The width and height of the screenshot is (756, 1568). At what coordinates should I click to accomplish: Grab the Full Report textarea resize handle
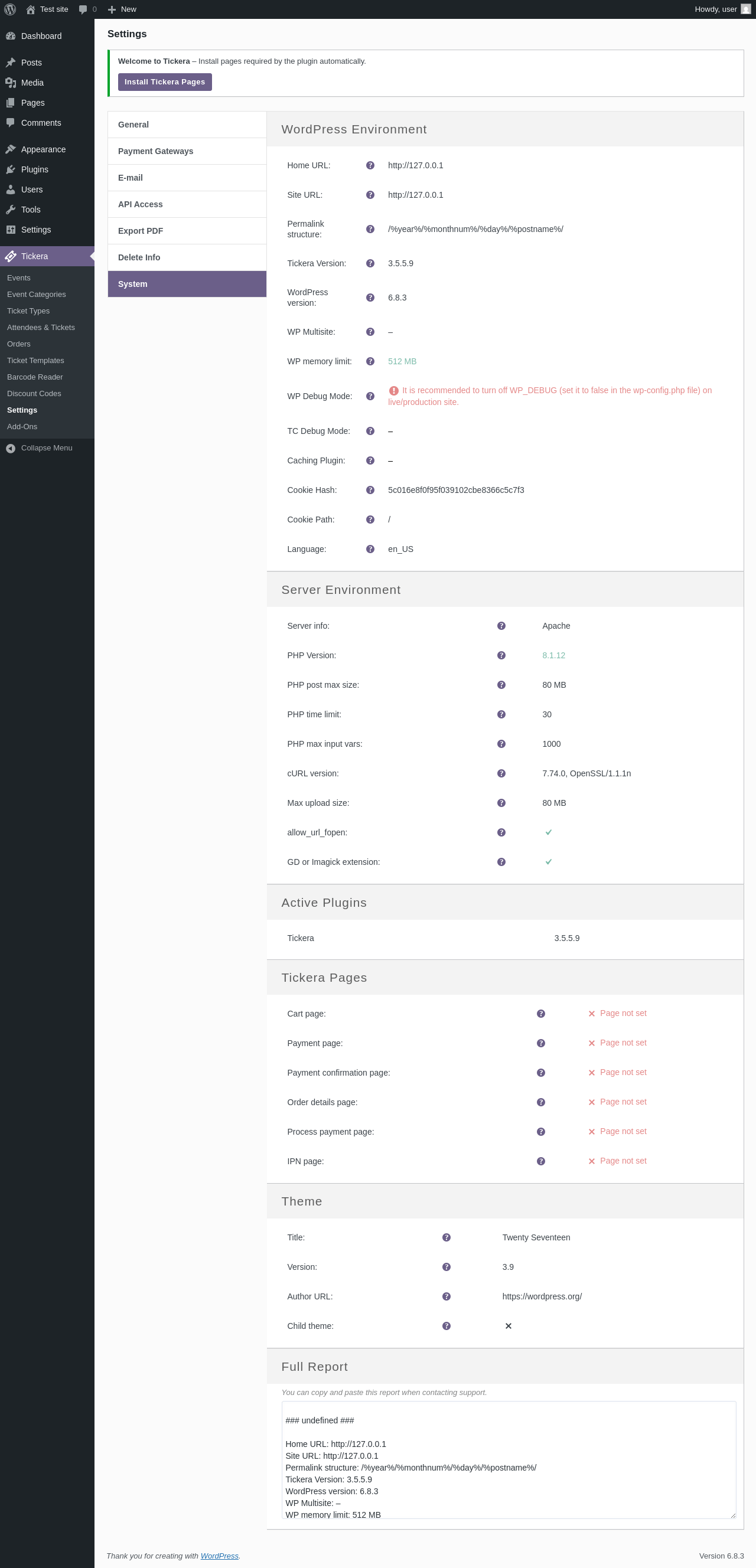point(732,1515)
